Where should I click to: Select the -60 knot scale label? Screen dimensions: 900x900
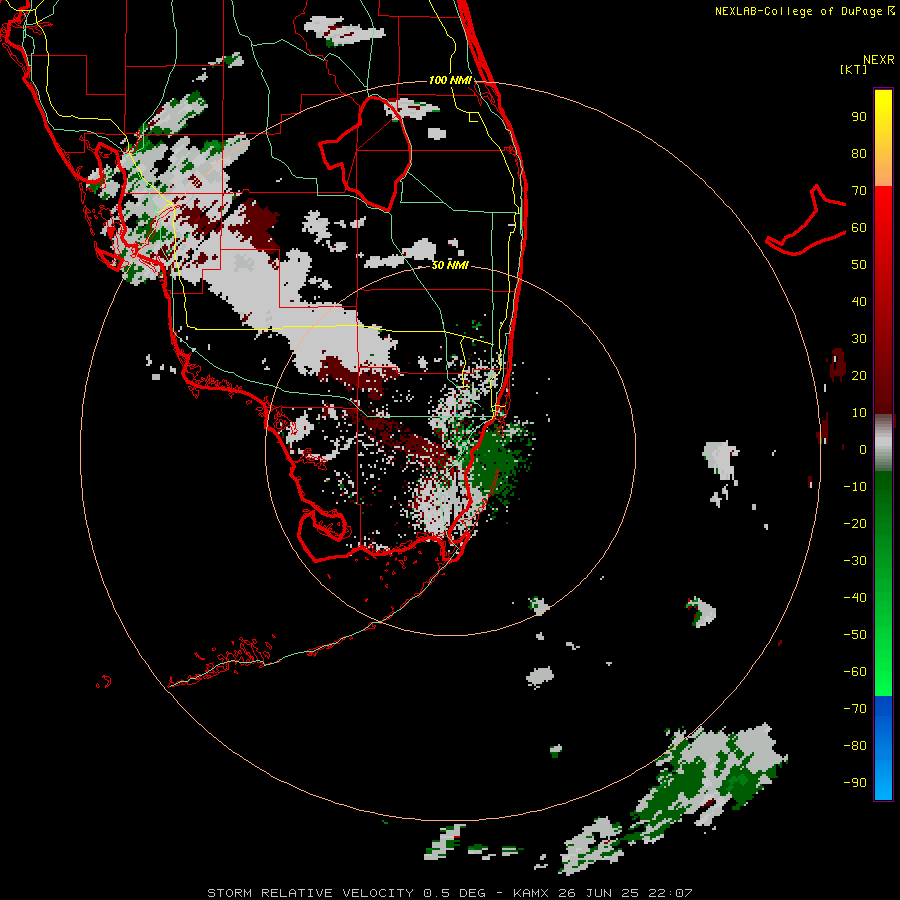point(855,672)
